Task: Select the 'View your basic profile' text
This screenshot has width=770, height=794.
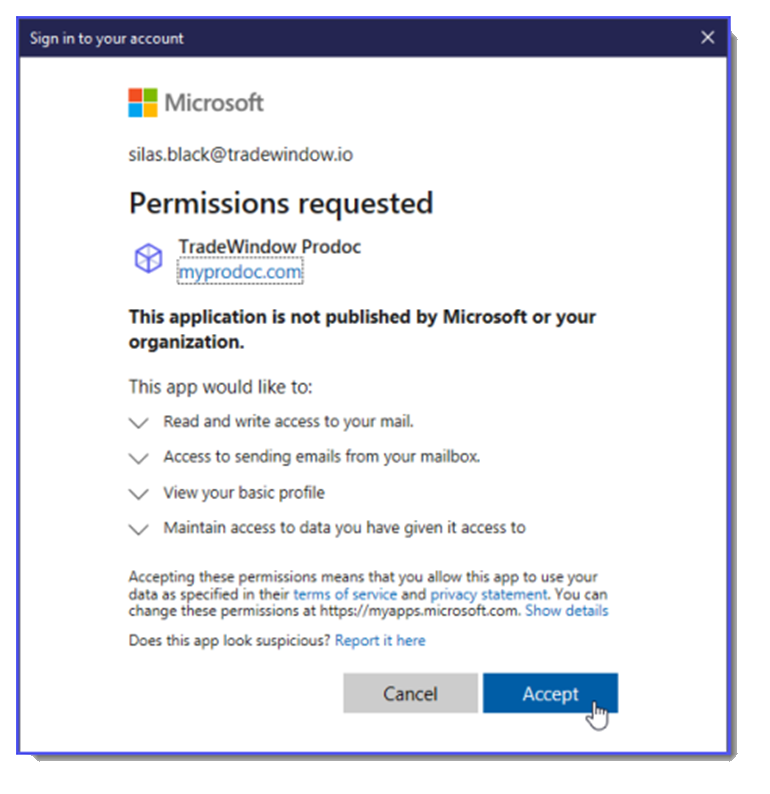Action: pos(244,493)
